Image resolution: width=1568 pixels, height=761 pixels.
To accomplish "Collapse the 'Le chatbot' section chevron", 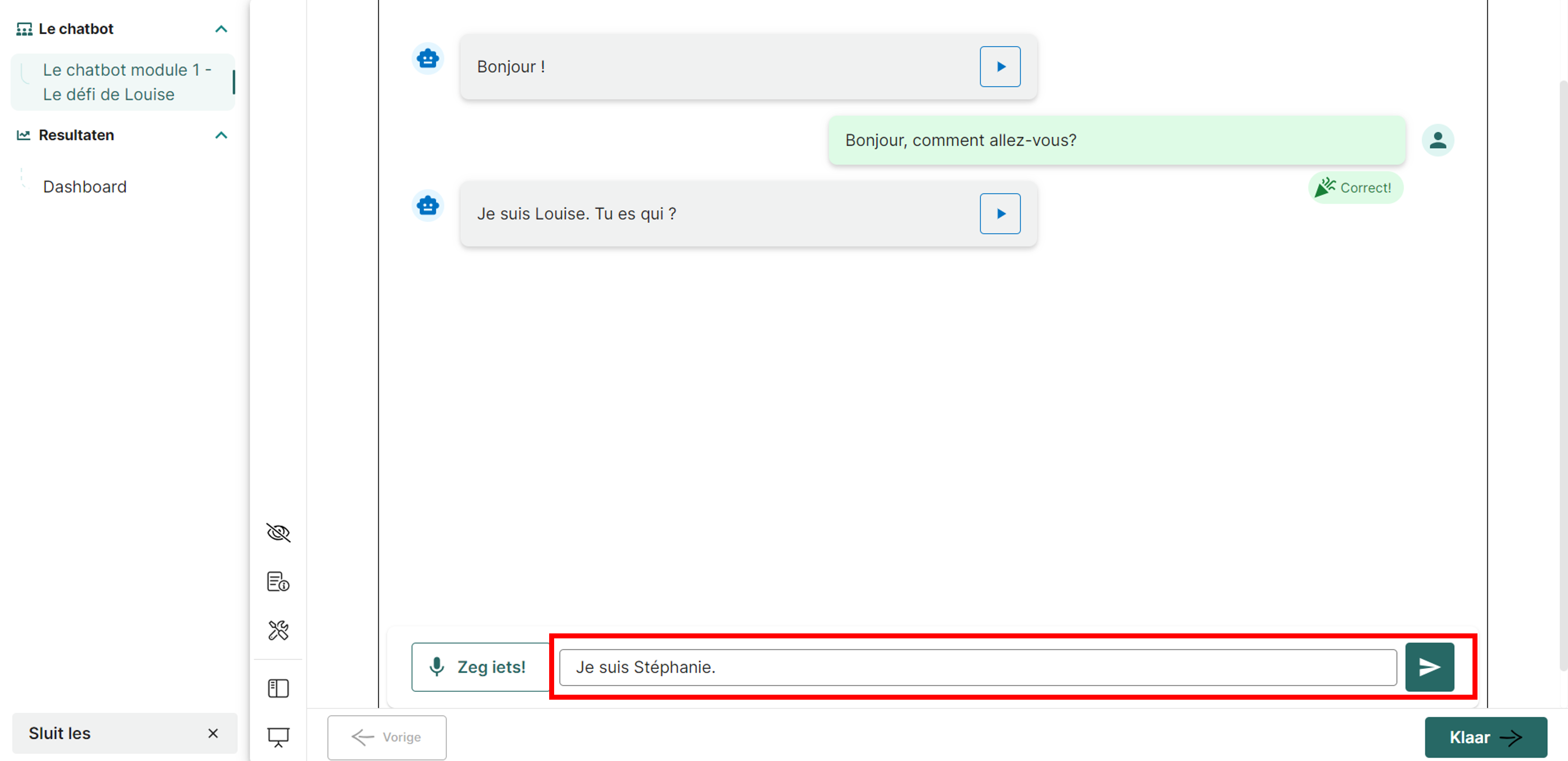I will tap(221, 29).
